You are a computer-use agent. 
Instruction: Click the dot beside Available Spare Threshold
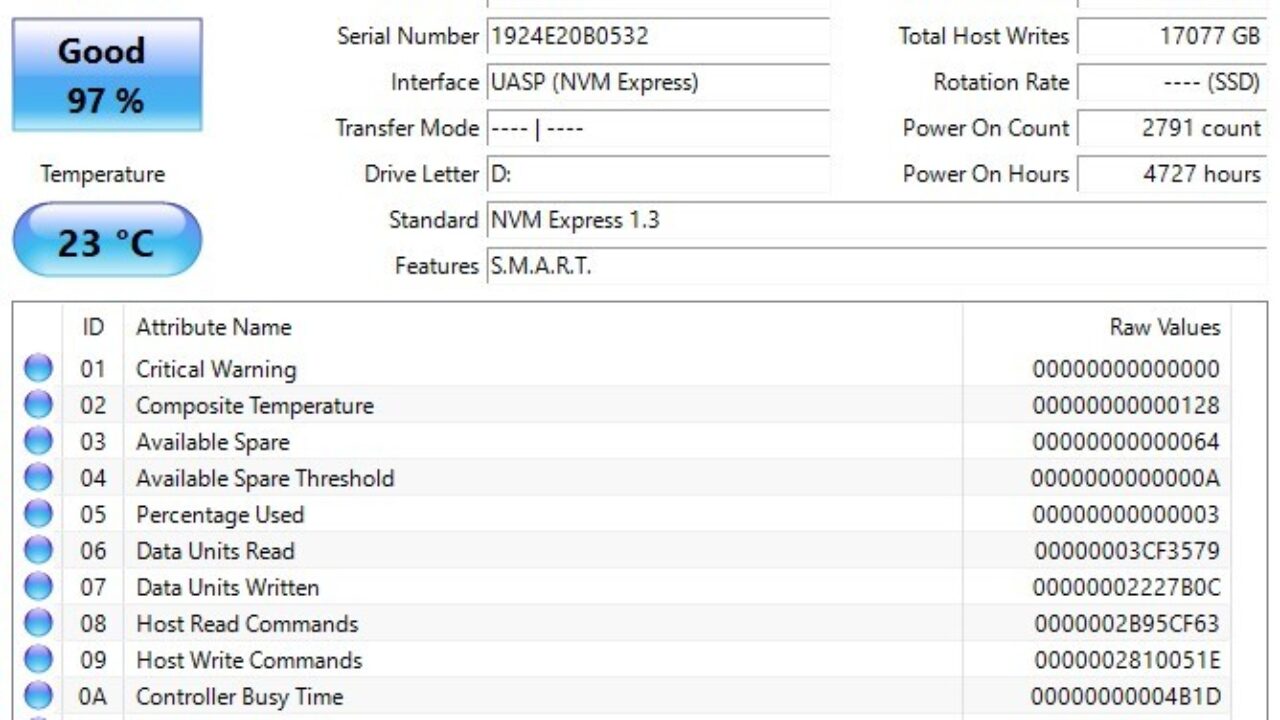point(38,478)
